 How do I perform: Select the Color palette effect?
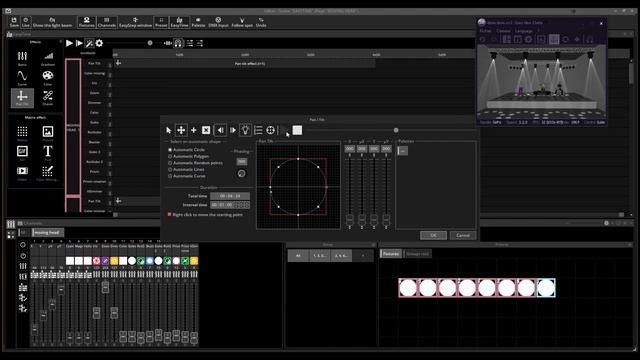click(x=48, y=78)
